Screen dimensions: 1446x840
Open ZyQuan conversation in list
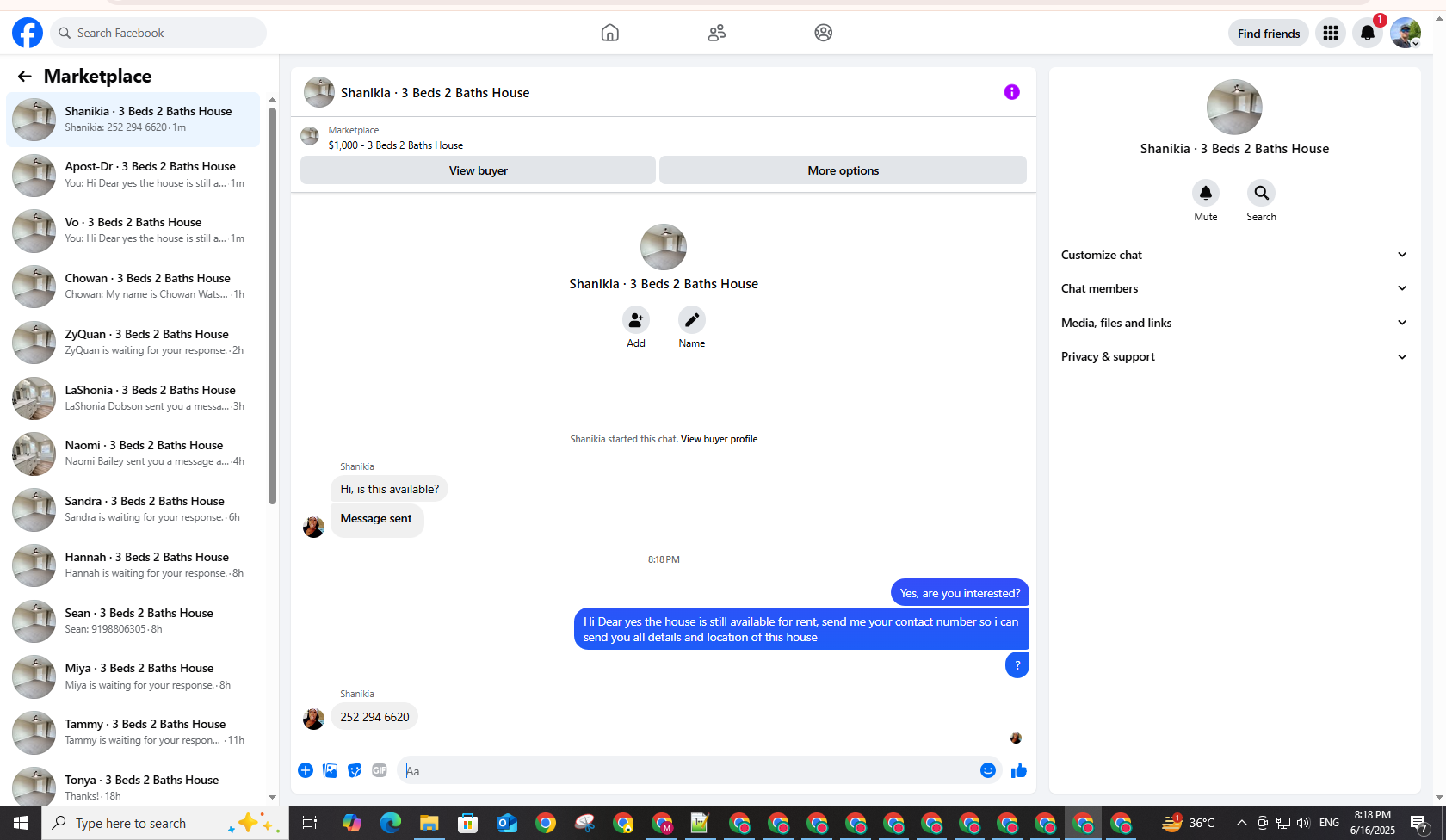coord(133,343)
